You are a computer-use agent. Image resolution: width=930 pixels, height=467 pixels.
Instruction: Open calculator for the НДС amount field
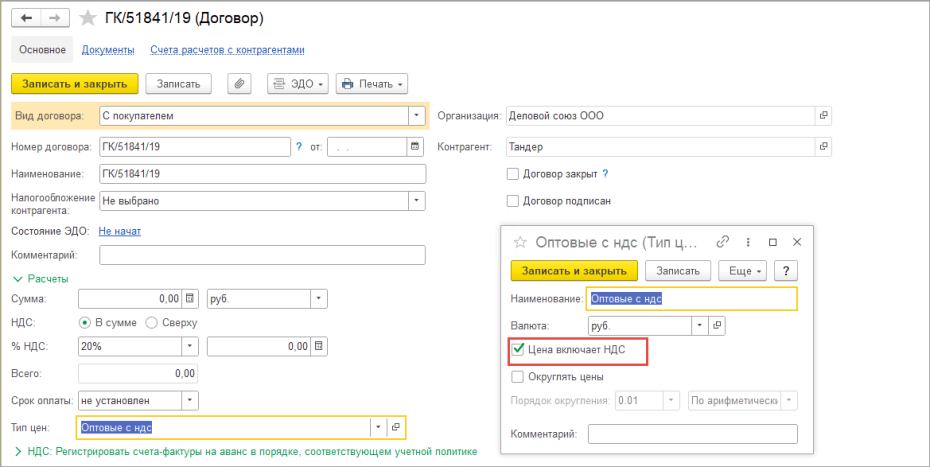coord(319,346)
